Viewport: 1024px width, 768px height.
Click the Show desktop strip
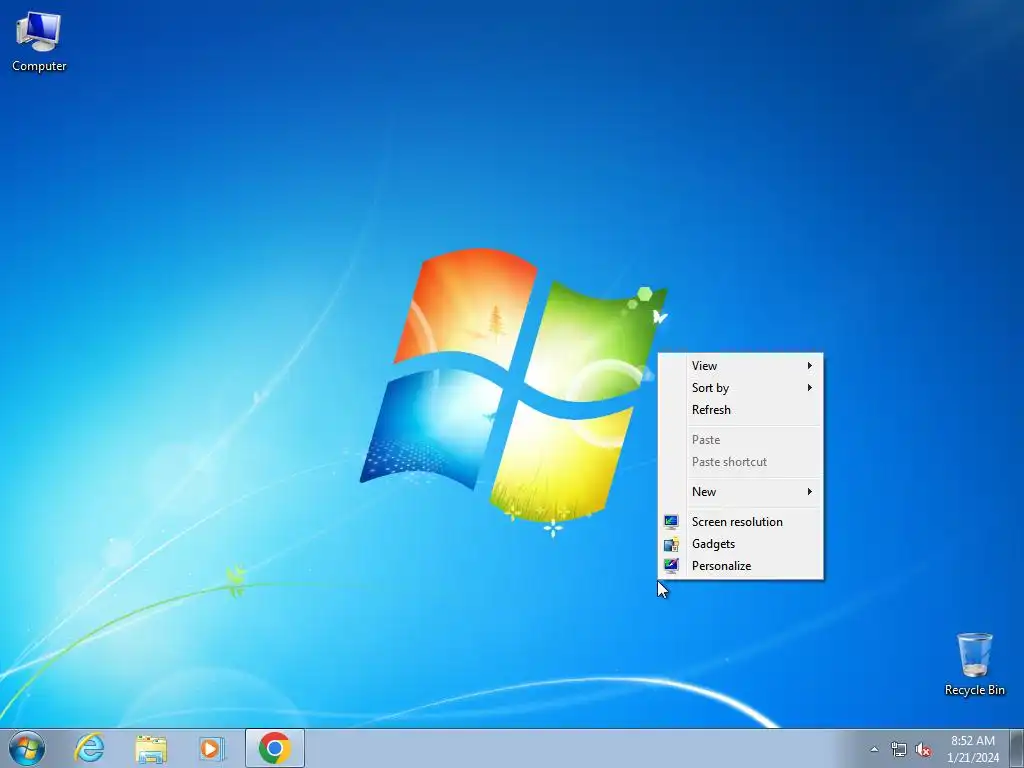pyautogui.click(x=1017, y=748)
